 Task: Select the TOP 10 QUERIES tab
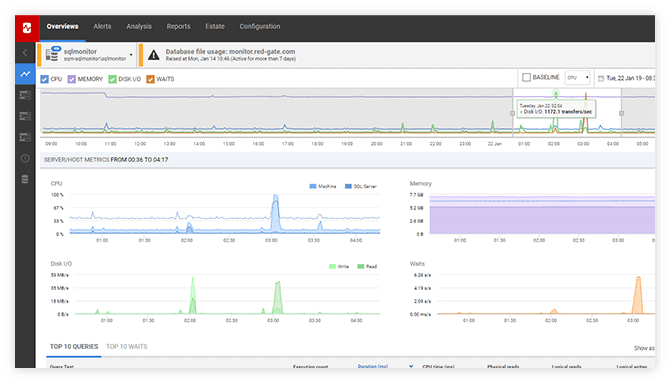pos(74,346)
